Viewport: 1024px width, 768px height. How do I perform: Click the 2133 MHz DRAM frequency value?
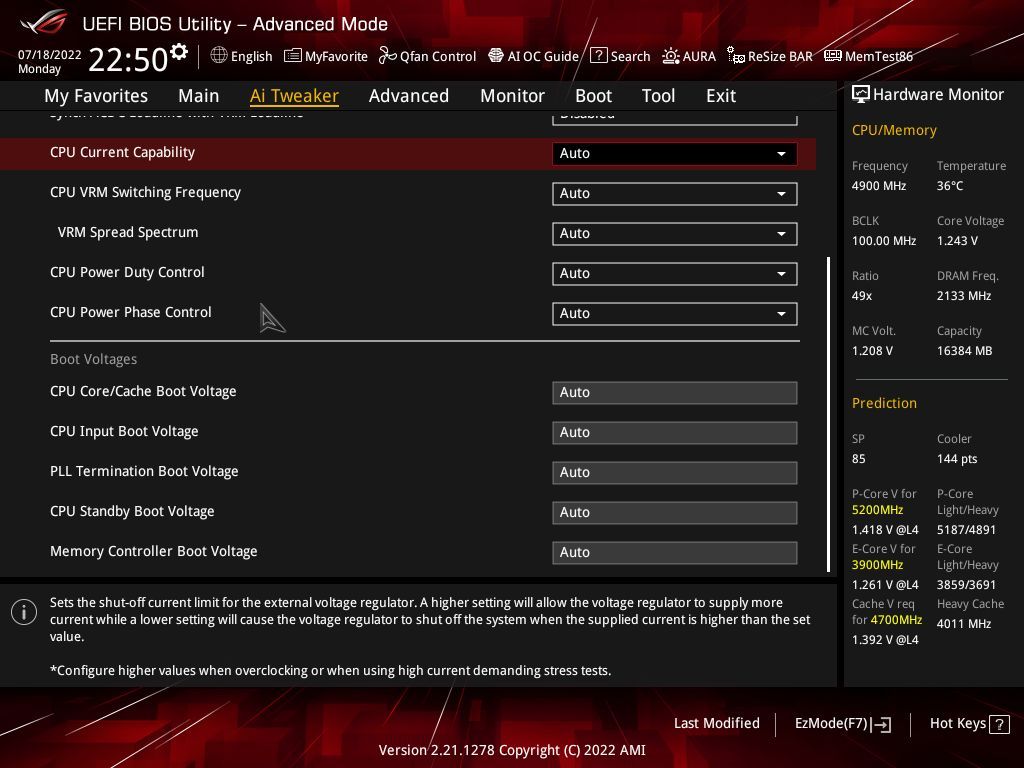963,296
